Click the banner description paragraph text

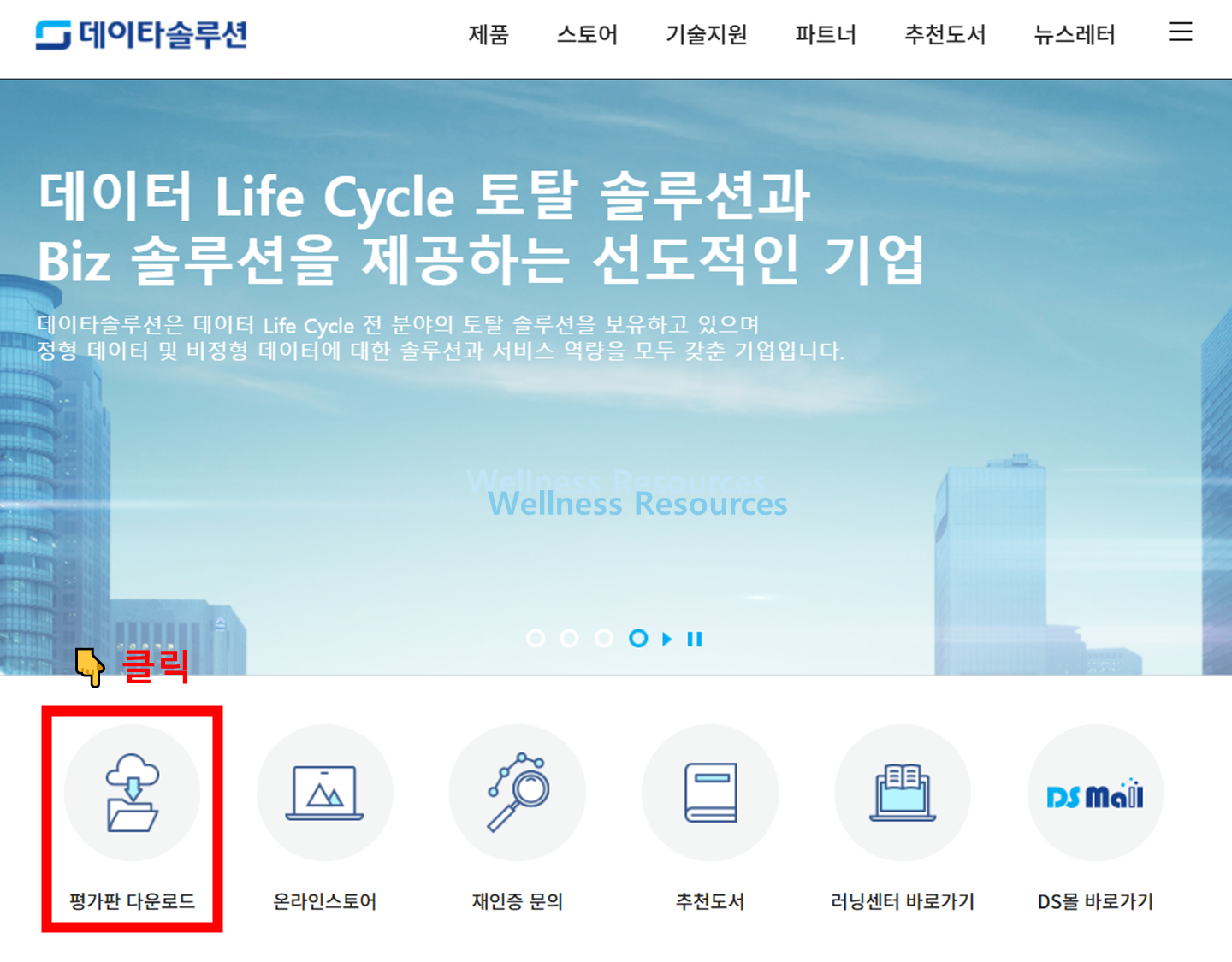[x=441, y=338]
